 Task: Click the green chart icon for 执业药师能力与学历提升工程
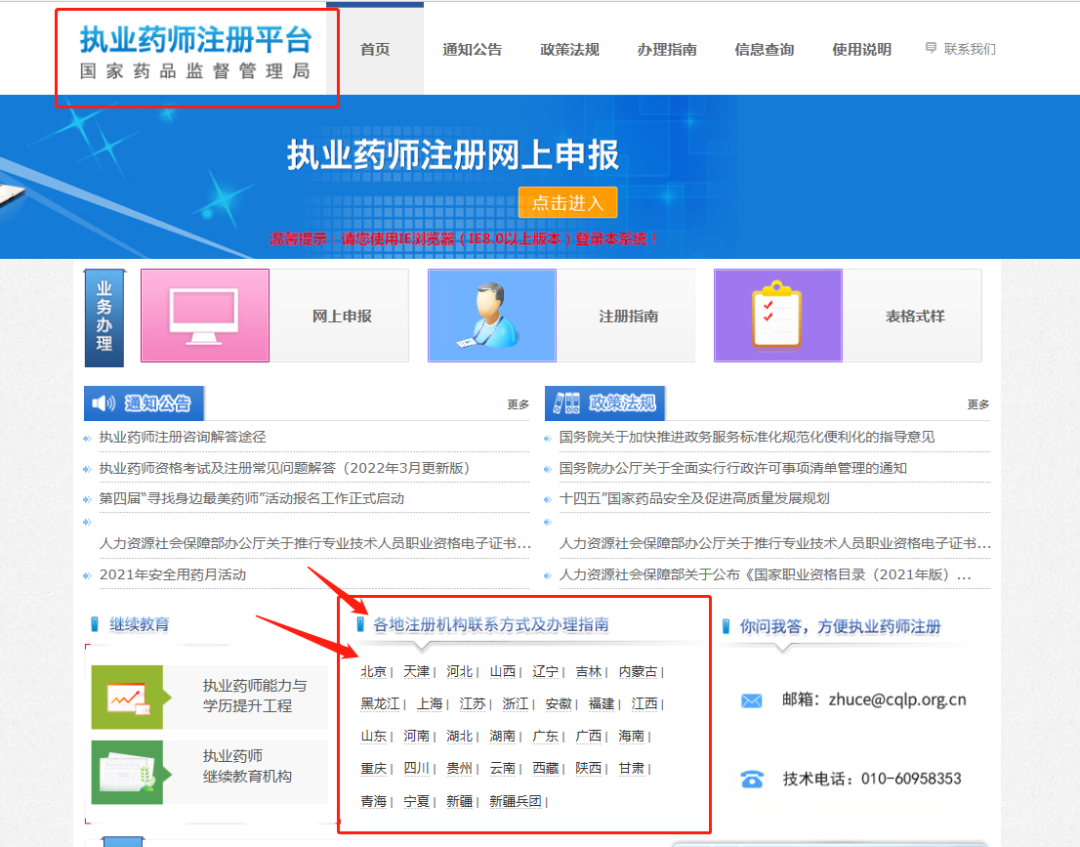pyautogui.click(x=127, y=697)
